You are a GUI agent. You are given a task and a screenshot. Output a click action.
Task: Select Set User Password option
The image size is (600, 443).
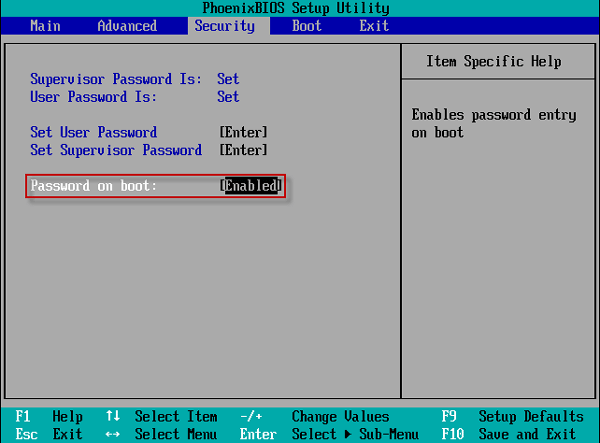[x=93, y=132]
